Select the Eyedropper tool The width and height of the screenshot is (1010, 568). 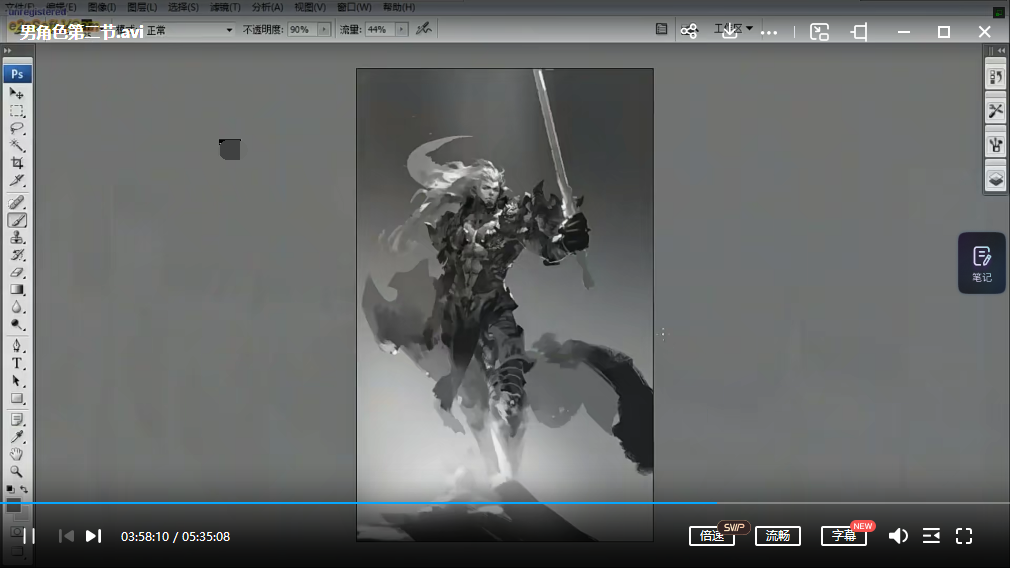[17, 437]
